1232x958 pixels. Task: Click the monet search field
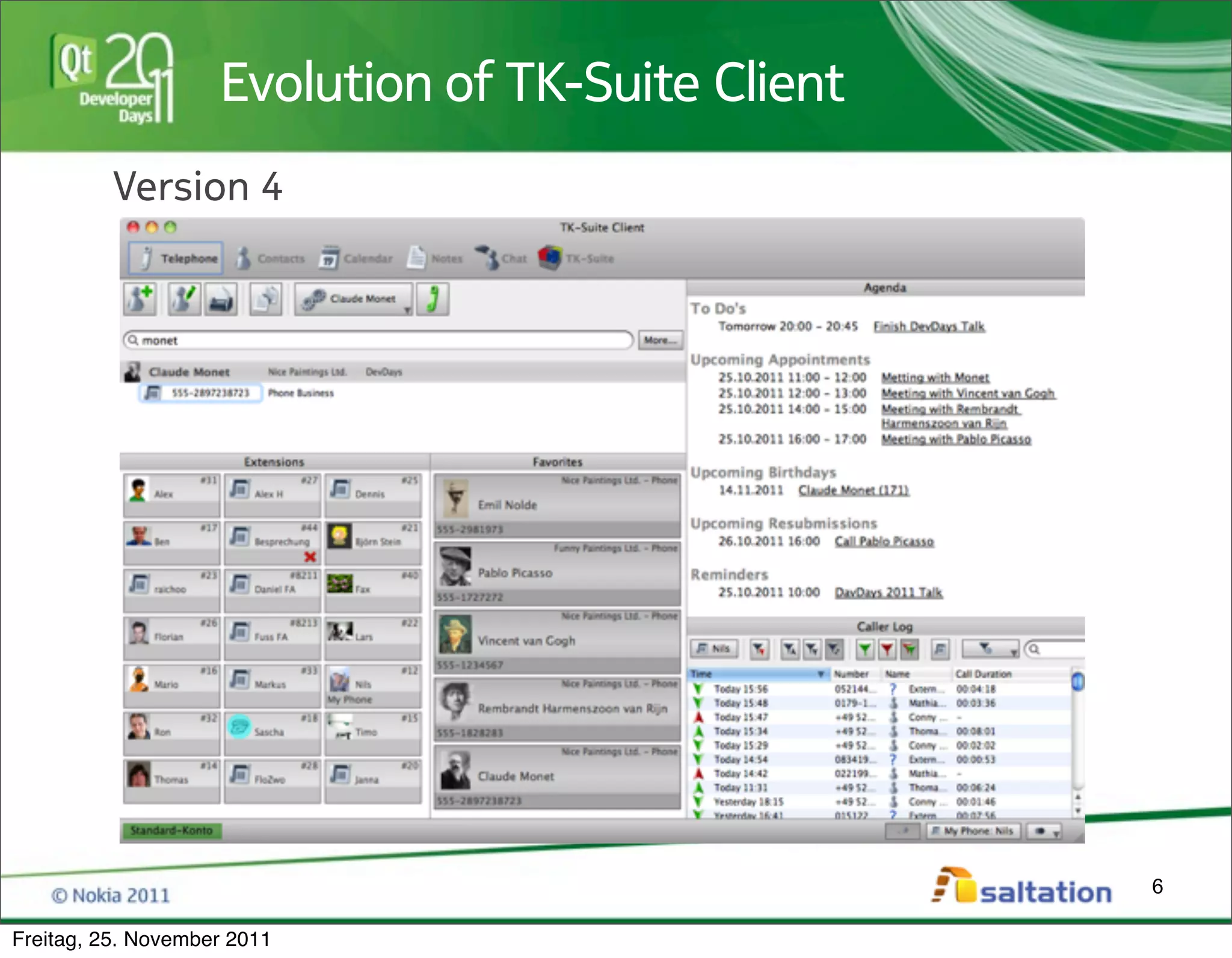coord(378,340)
